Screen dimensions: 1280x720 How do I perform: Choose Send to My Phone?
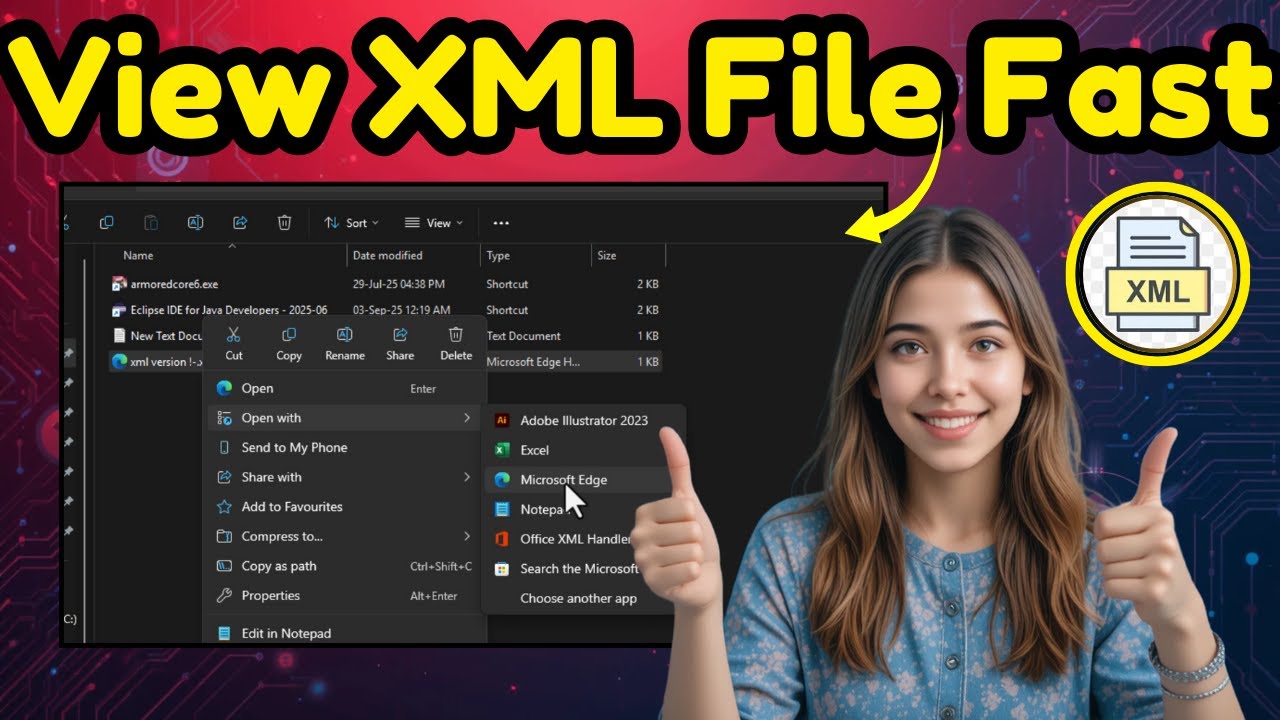coord(345,447)
